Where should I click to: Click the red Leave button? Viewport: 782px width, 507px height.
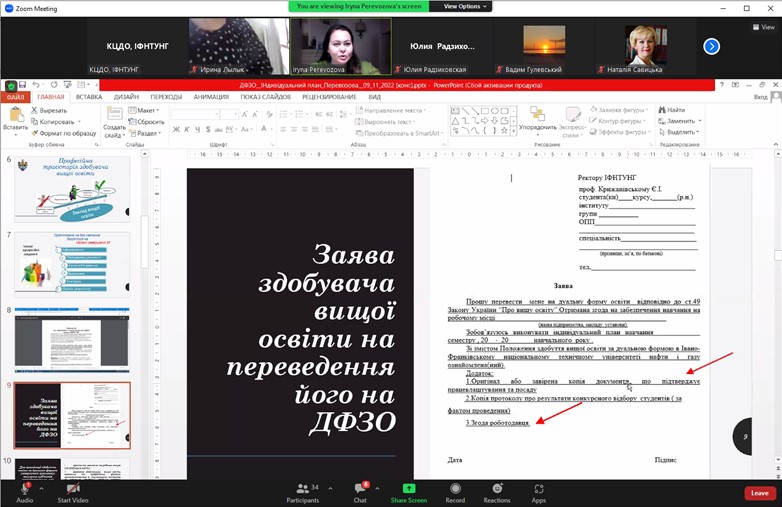pyautogui.click(x=759, y=493)
